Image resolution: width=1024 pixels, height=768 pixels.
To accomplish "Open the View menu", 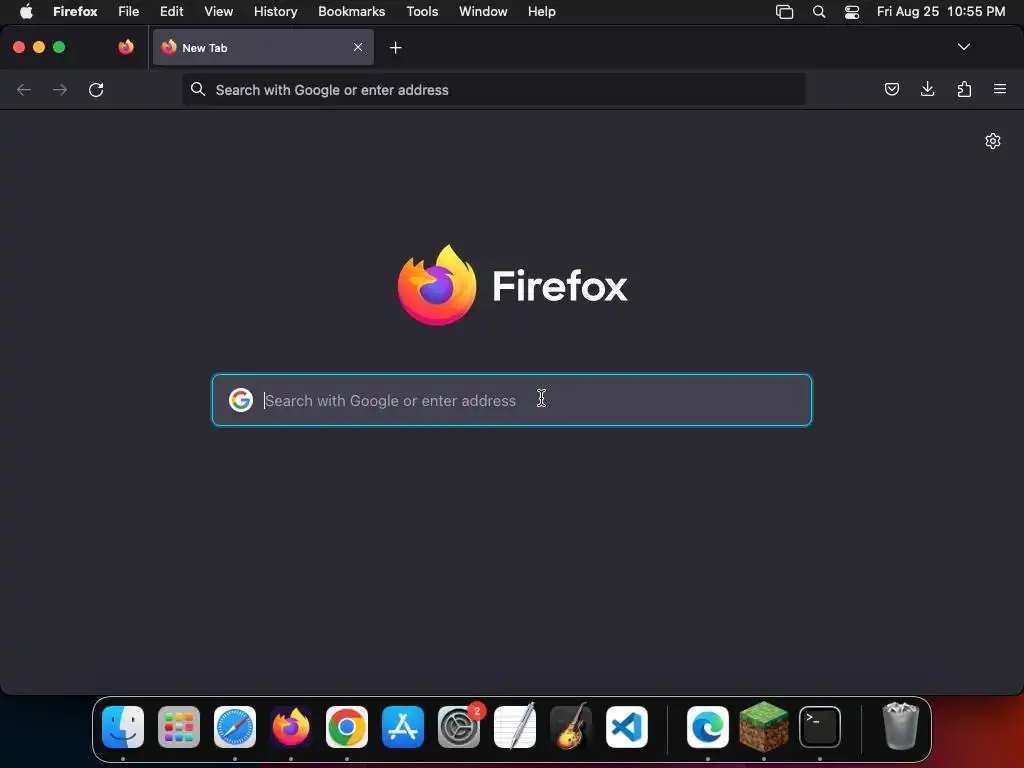I will pyautogui.click(x=218, y=11).
